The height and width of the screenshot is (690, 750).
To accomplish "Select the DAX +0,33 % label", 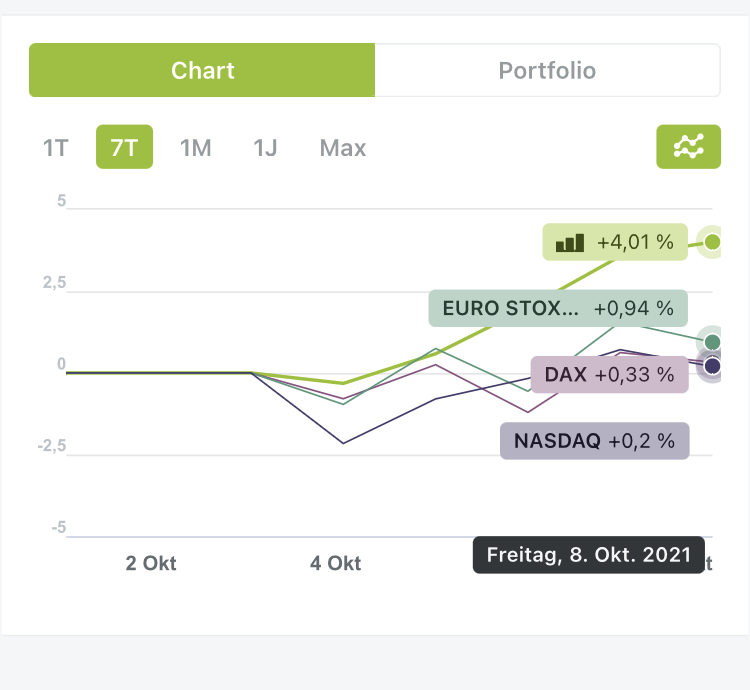I will coord(609,375).
